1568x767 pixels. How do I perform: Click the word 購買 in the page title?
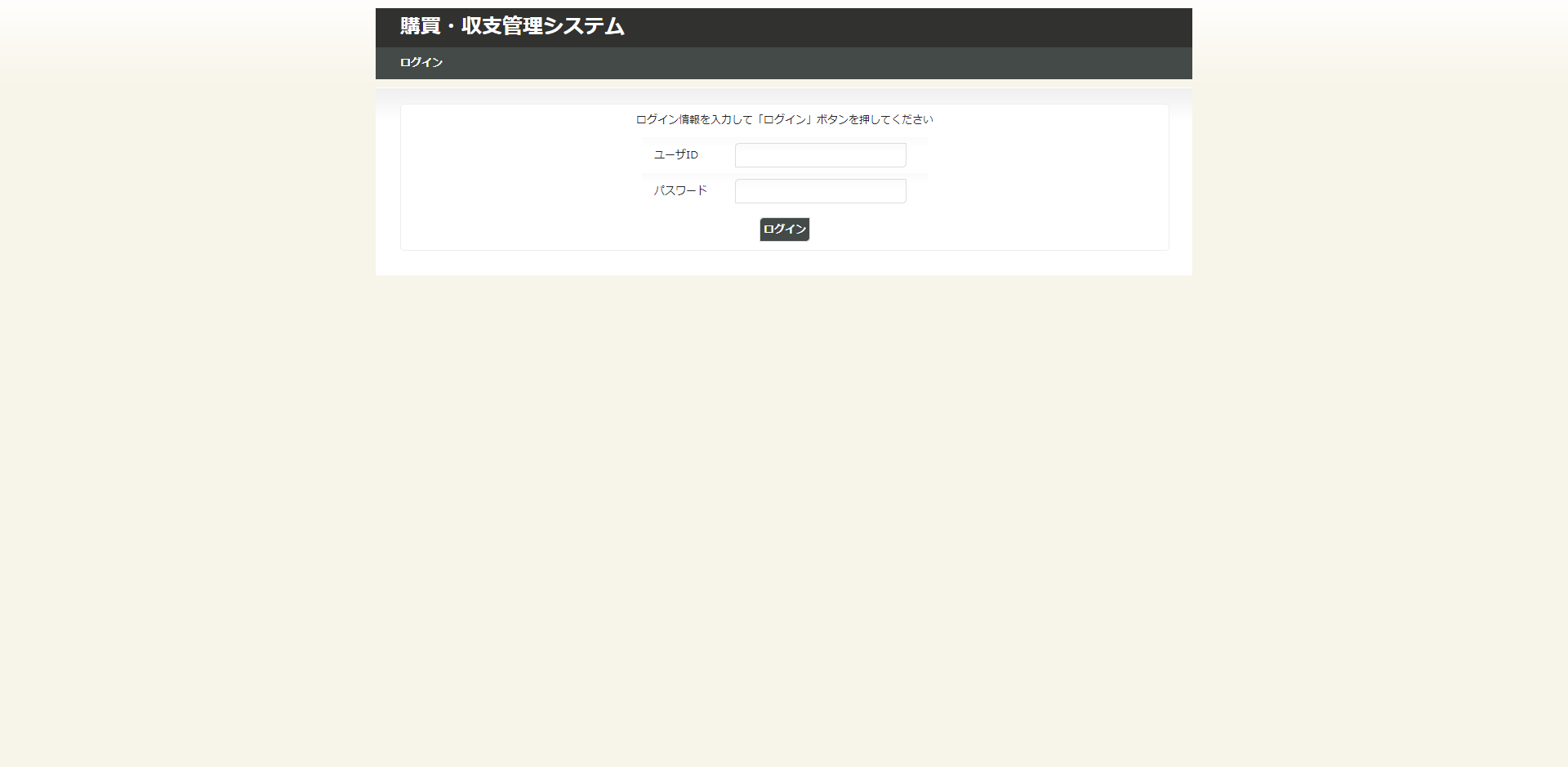coord(420,27)
